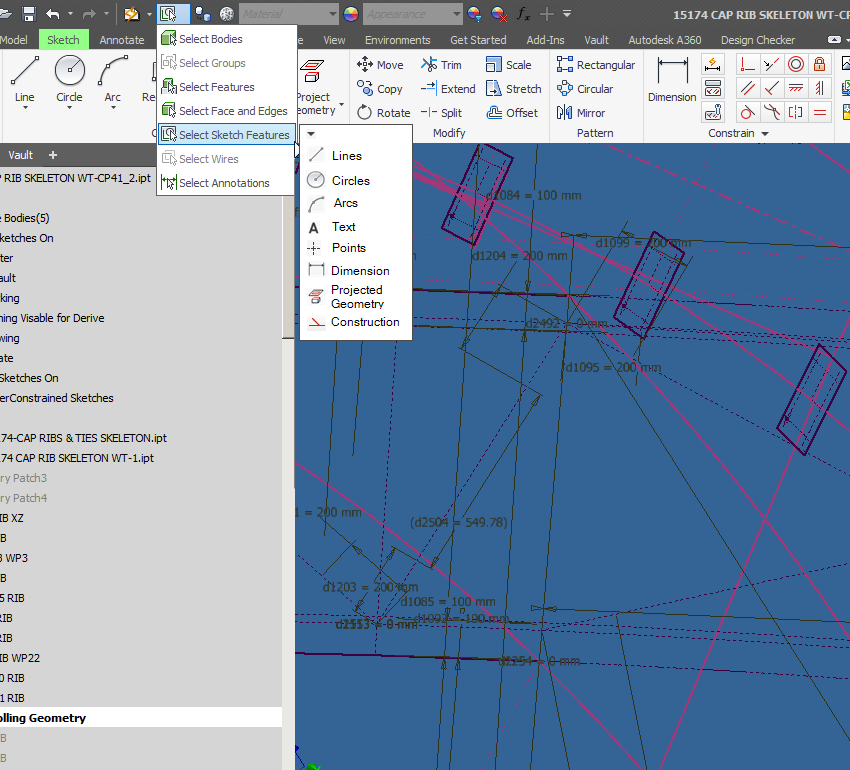Image resolution: width=850 pixels, height=770 pixels.
Task: Click the Dimension constraint tool
Action: pyautogui.click(x=672, y=79)
